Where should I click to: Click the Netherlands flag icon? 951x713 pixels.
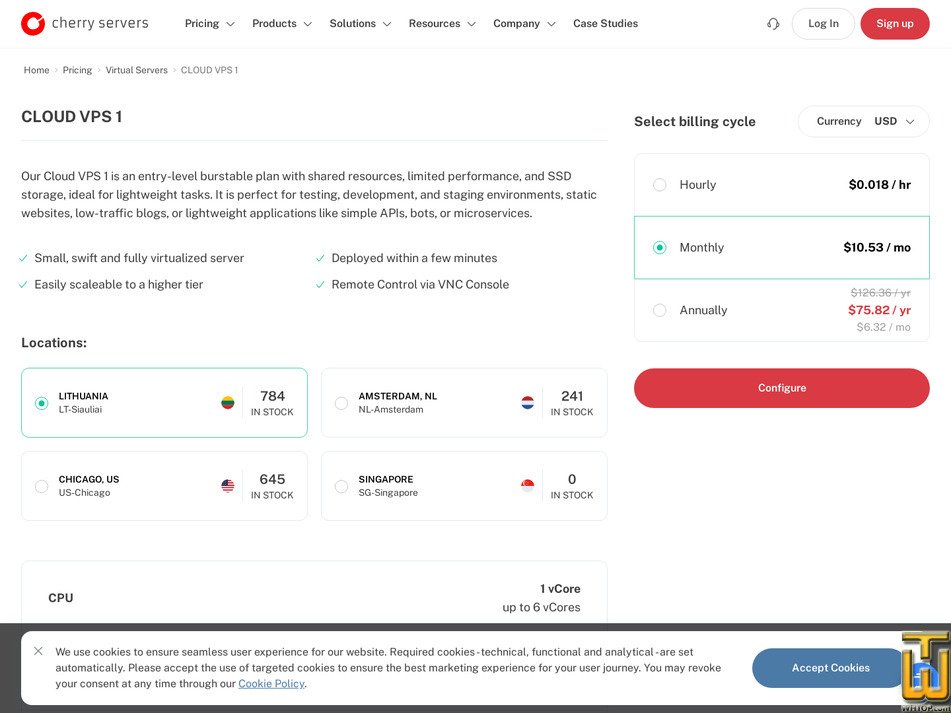click(x=528, y=403)
